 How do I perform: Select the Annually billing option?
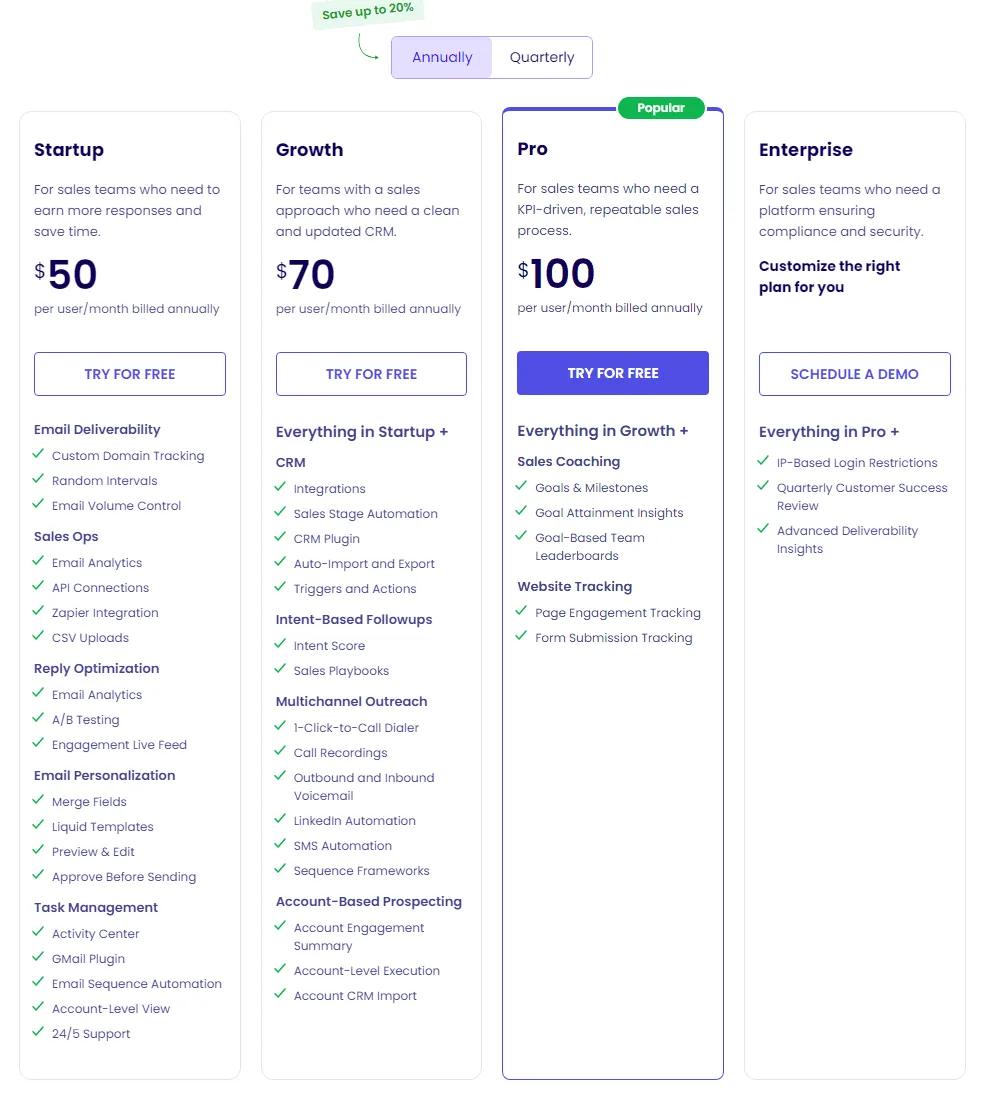441,57
